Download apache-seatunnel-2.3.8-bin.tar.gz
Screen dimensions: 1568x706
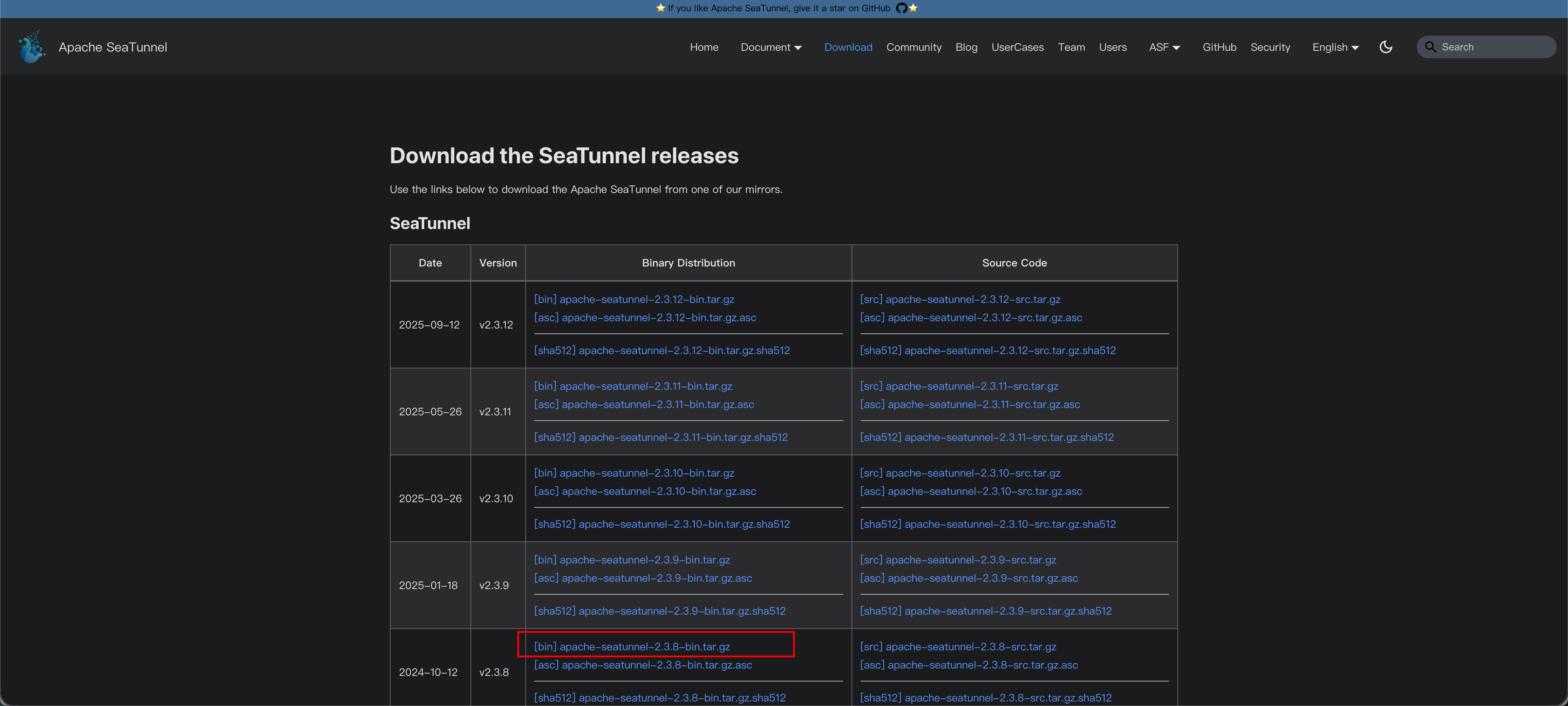pos(632,646)
